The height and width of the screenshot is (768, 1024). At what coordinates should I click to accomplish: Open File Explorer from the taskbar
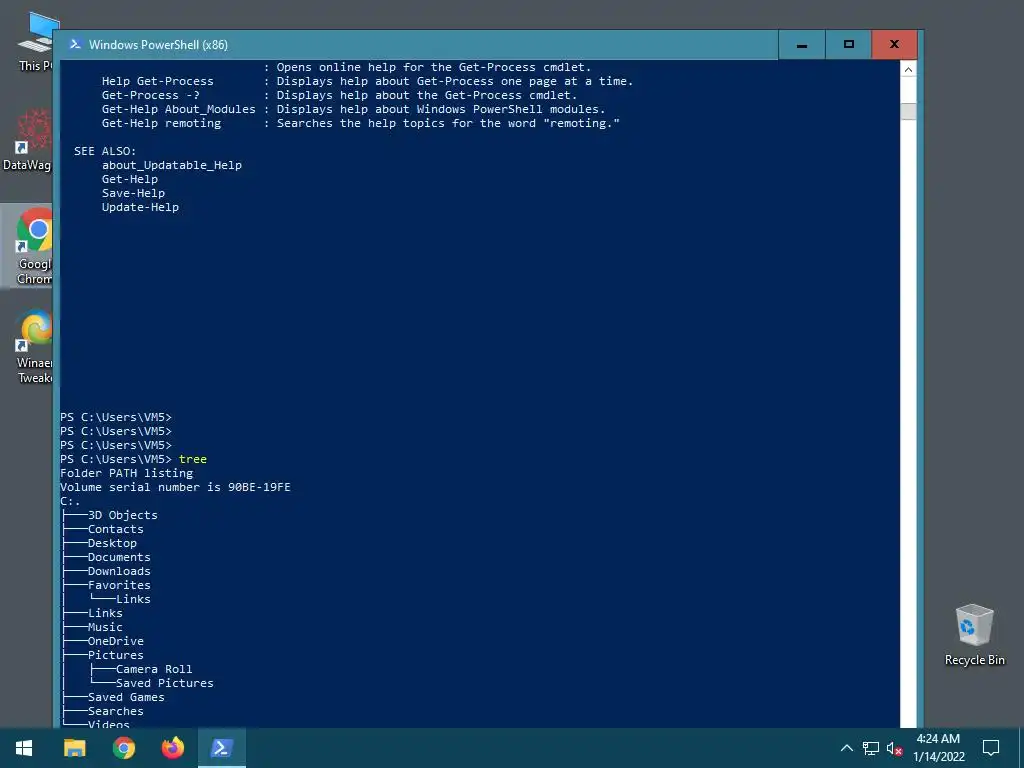tap(74, 748)
